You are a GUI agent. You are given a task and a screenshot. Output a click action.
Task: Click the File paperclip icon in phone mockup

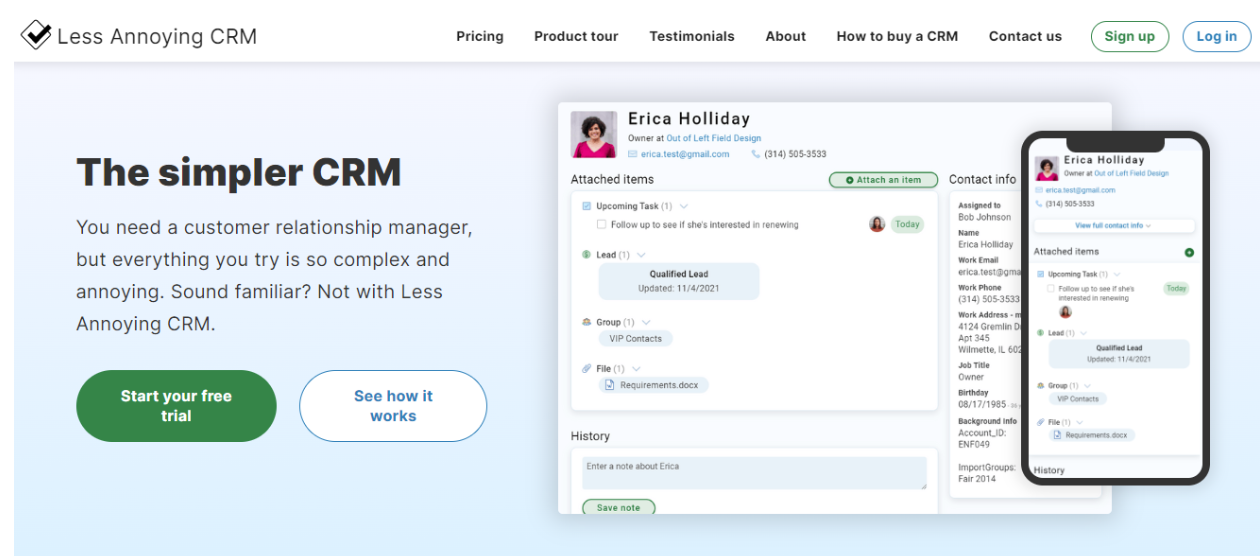1041,422
